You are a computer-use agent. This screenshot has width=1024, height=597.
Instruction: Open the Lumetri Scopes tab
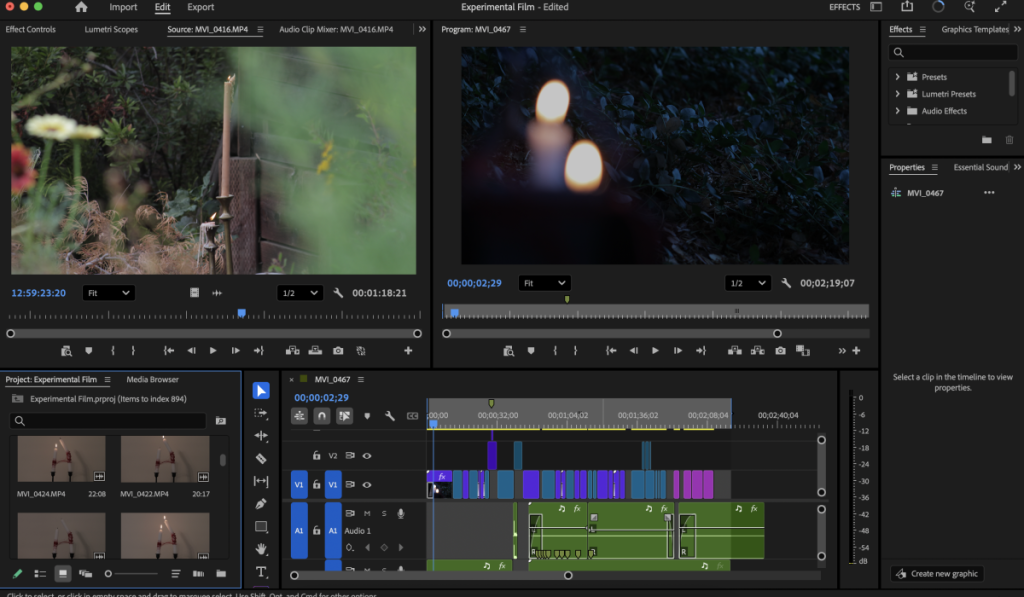111,29
